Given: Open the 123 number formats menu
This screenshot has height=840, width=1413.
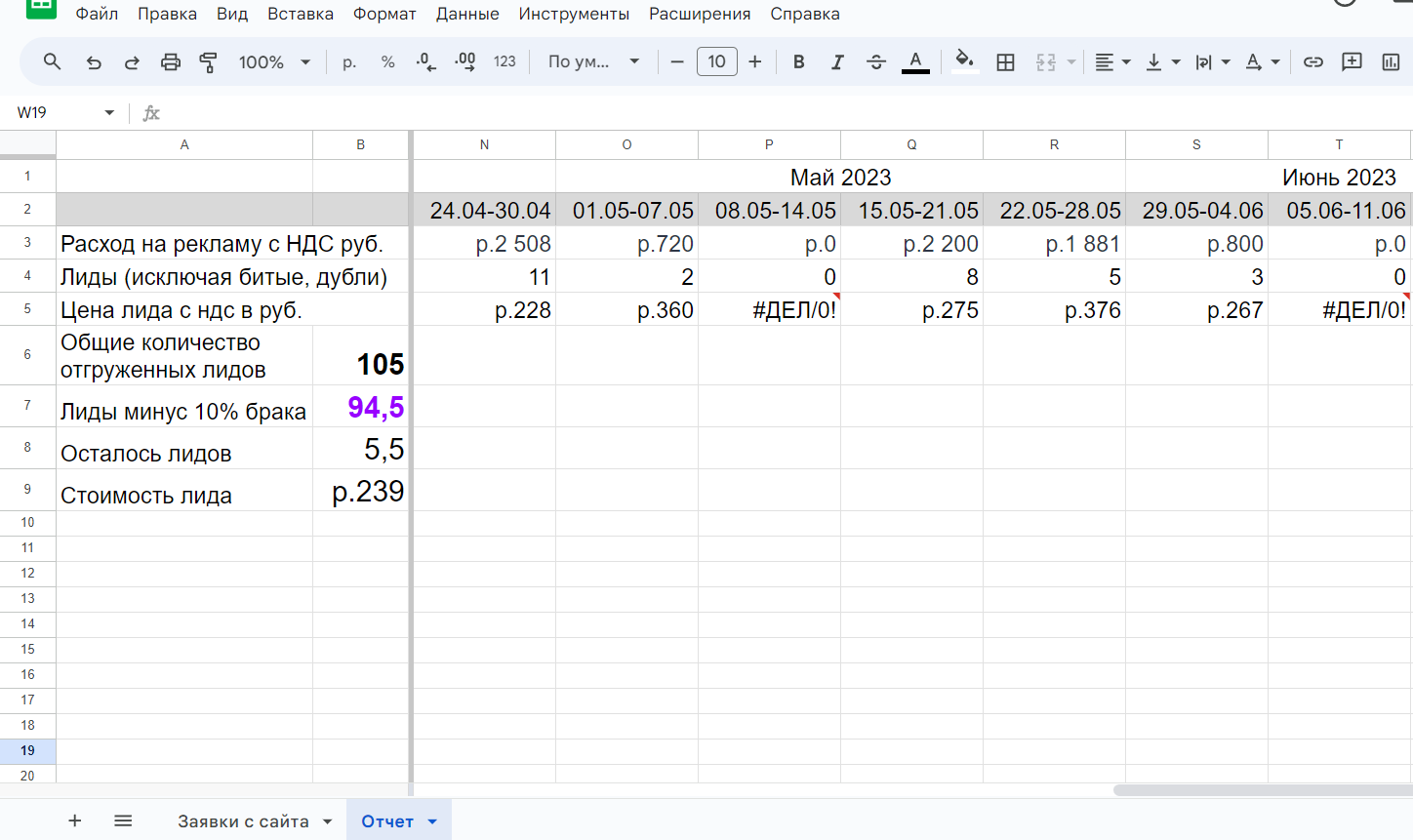Looking at the screenshot, I should (505, 61).
